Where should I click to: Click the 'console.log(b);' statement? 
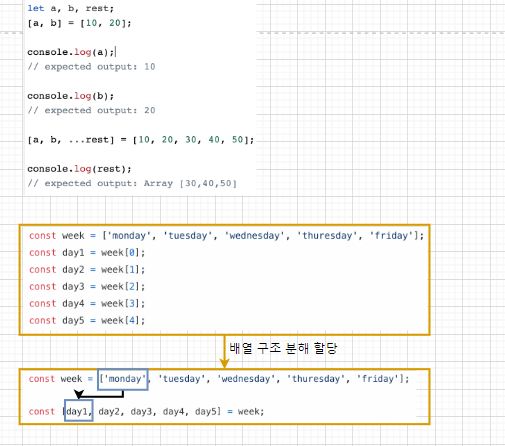pyautogui.click(x=71, y=96)
